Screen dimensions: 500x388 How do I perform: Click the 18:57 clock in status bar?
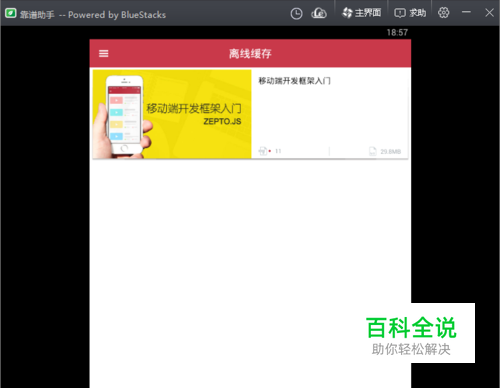point(397,32)
